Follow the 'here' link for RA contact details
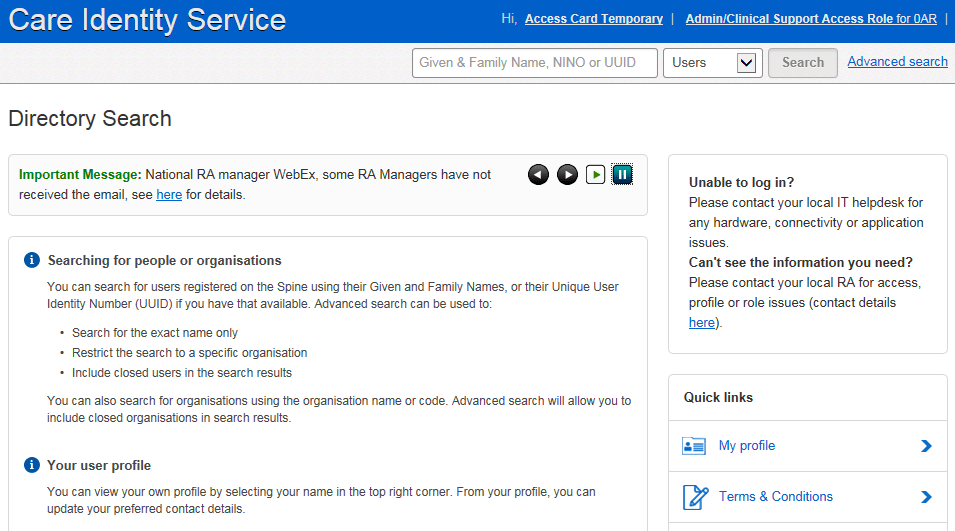 702,323
